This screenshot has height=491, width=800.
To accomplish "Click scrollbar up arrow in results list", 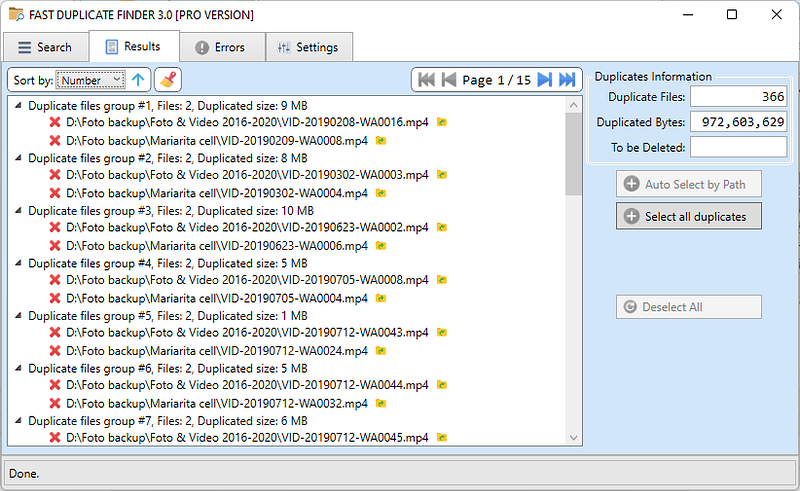I will tap(573, 105).
